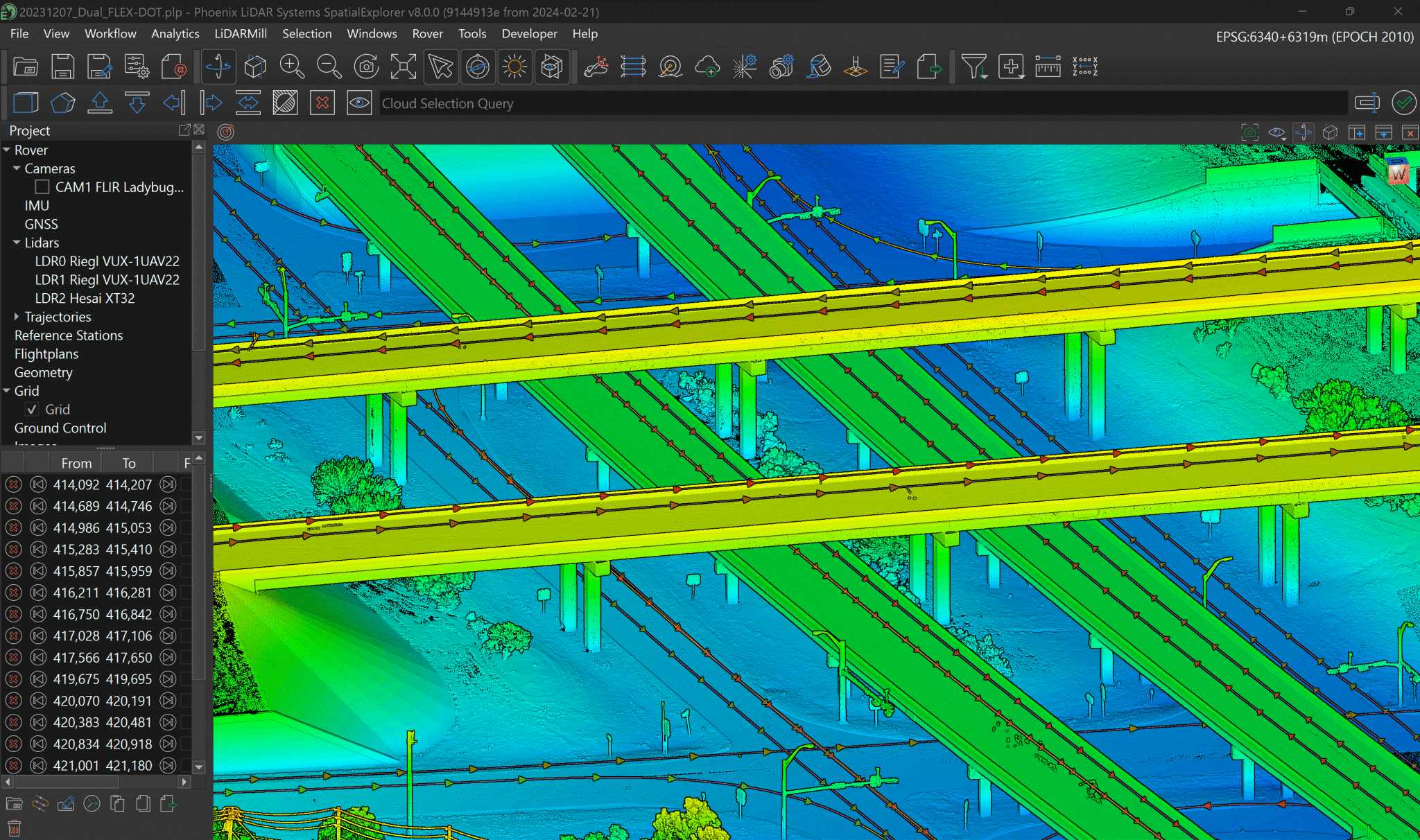This screenshot has width=1420, height=840.
Task: Click the cloud upload processing icon
Action: (x=708, y=67)
